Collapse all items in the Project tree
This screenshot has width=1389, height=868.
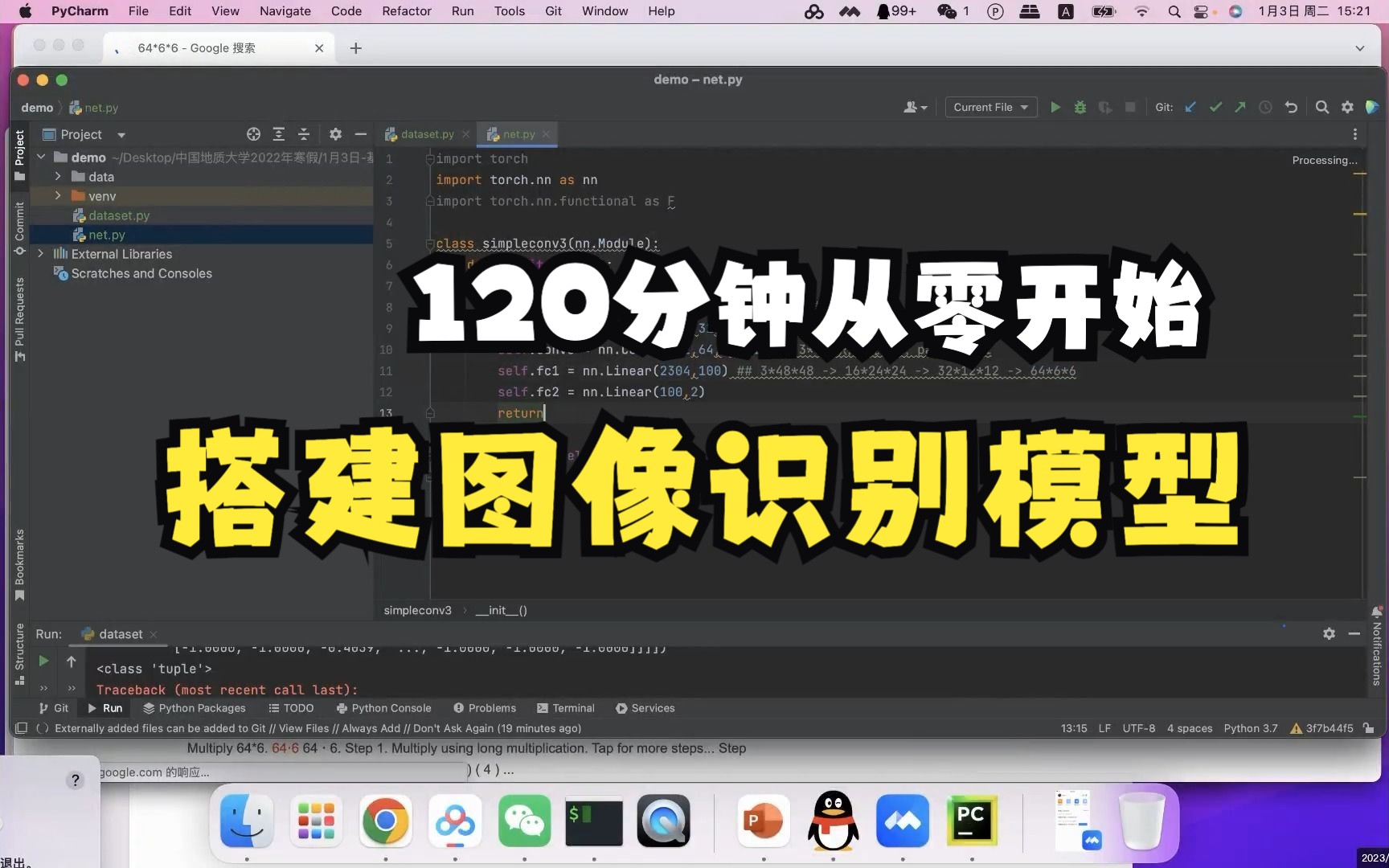point(303,134)
